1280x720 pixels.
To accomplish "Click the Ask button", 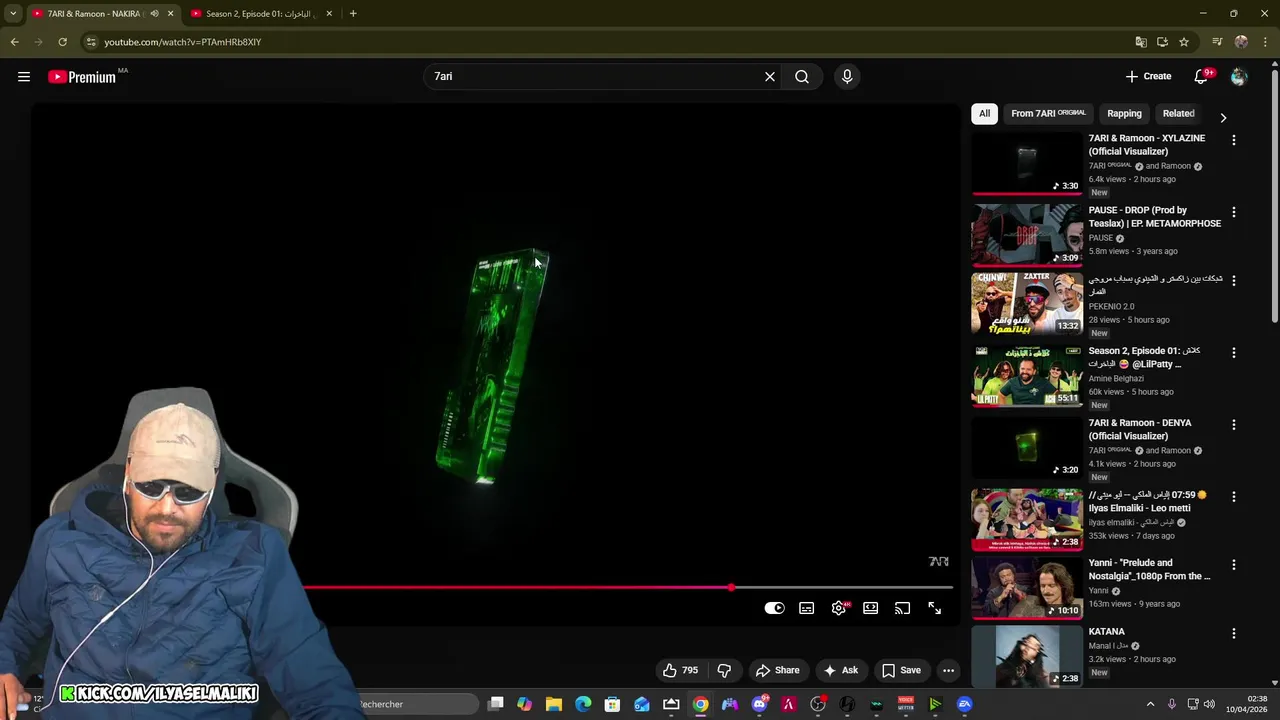I will click(x=840, y=670).
